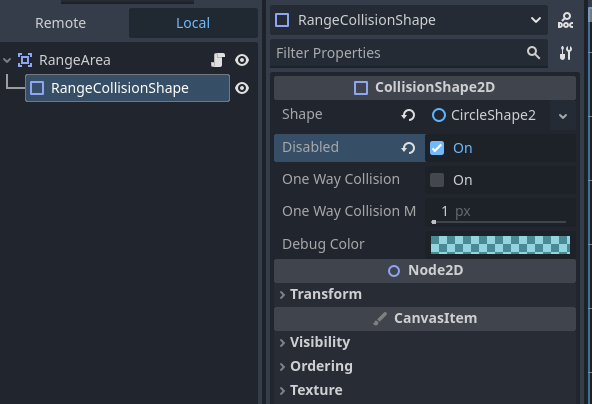592x404 pixels.
Task: Open the Debug Color swatch picker
Action: point(500,245)
